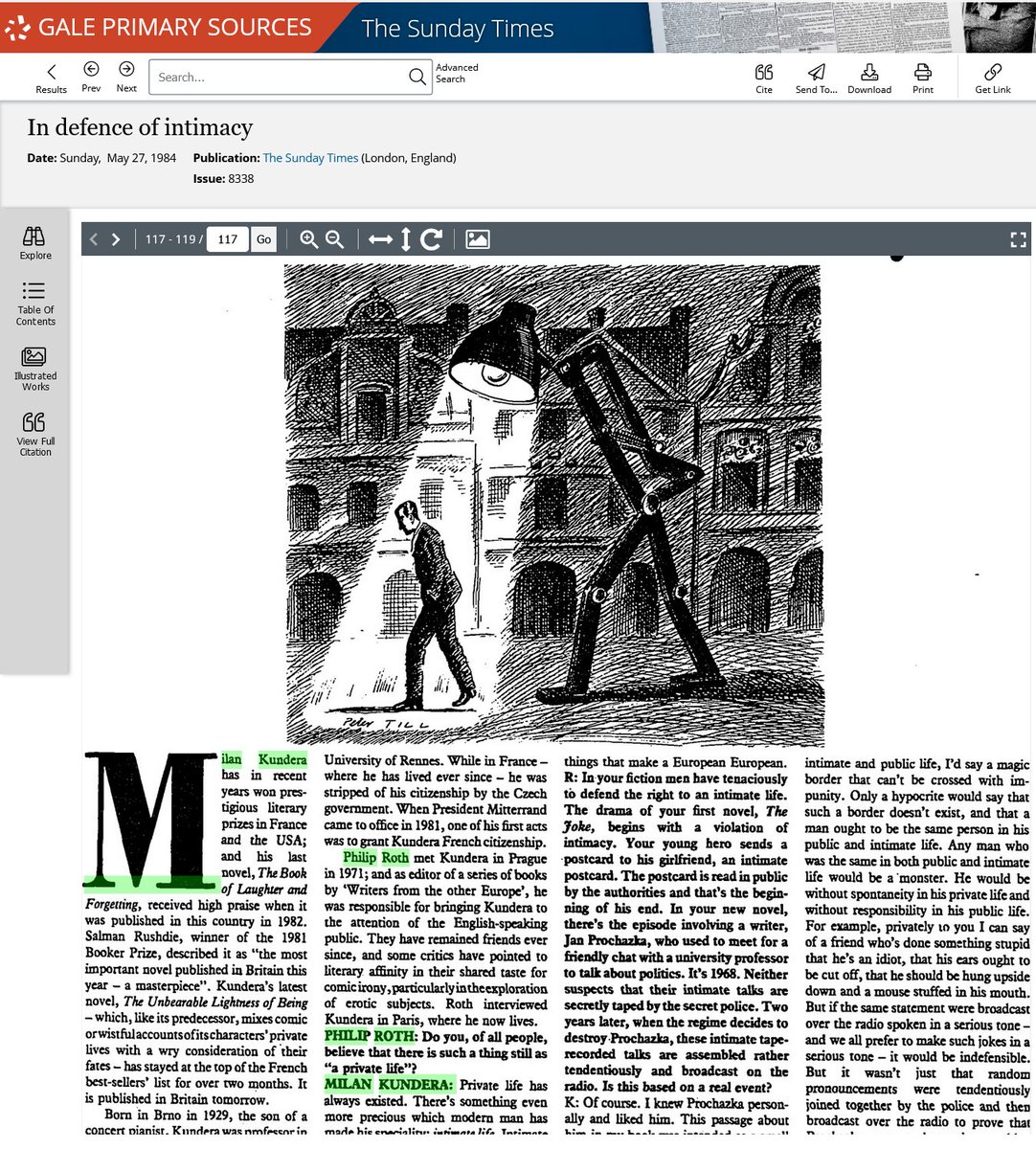Zoom out of the page image
This screenshot has width=1036, height=1149.
(x=334, y=239)
